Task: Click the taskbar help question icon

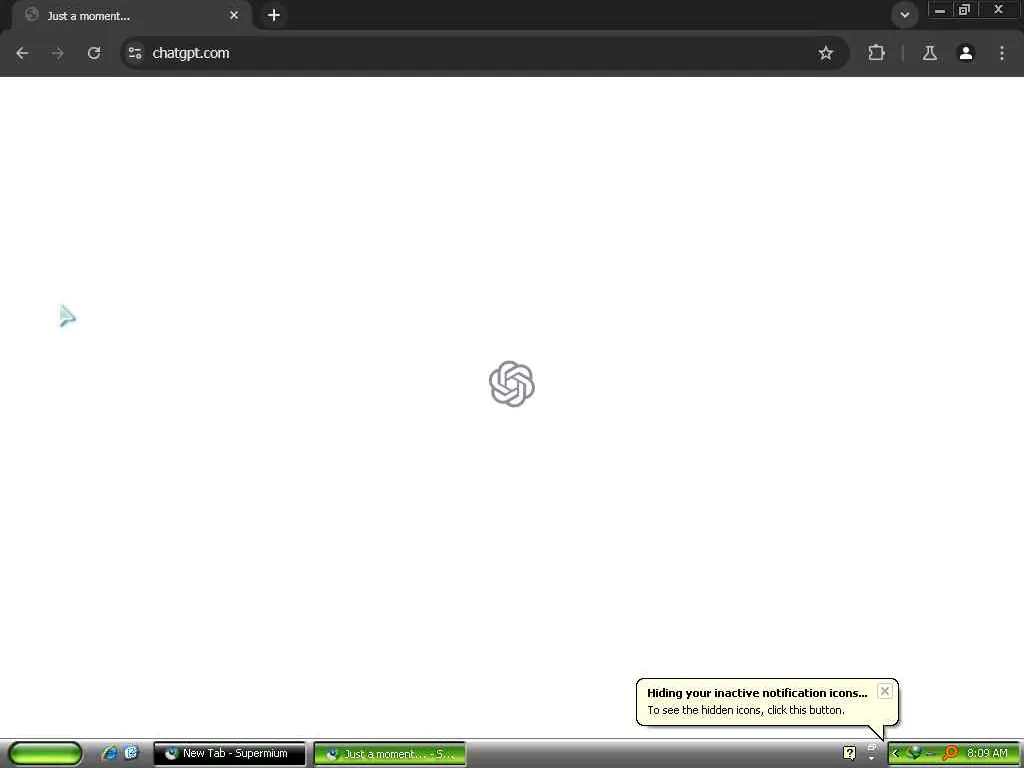Action: coord(849,753)
